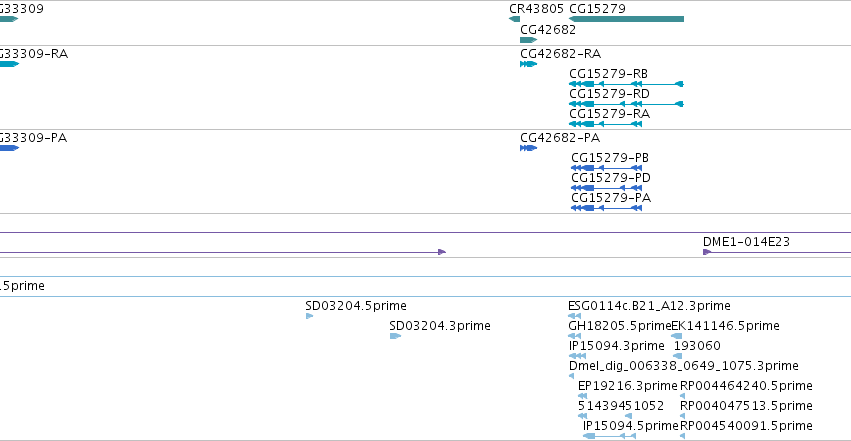Screen dimensions: 851x441
Task: Select the 5143945 arrow glyph
Action: (582, 416)
